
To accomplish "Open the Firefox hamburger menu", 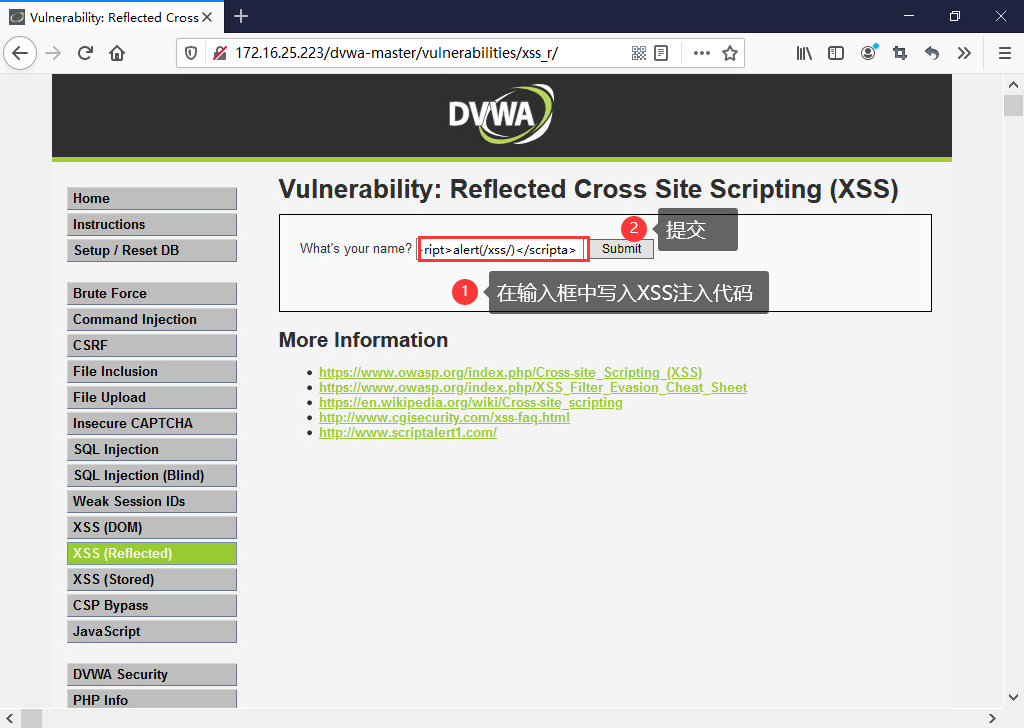I will [1005, 53].
